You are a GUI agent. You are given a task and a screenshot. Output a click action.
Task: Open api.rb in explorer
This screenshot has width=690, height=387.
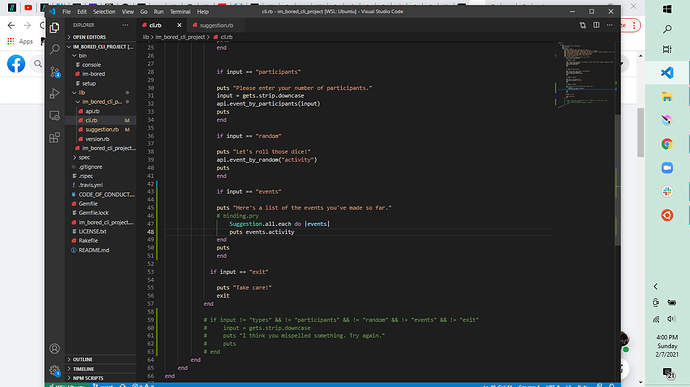click(101, 111)
